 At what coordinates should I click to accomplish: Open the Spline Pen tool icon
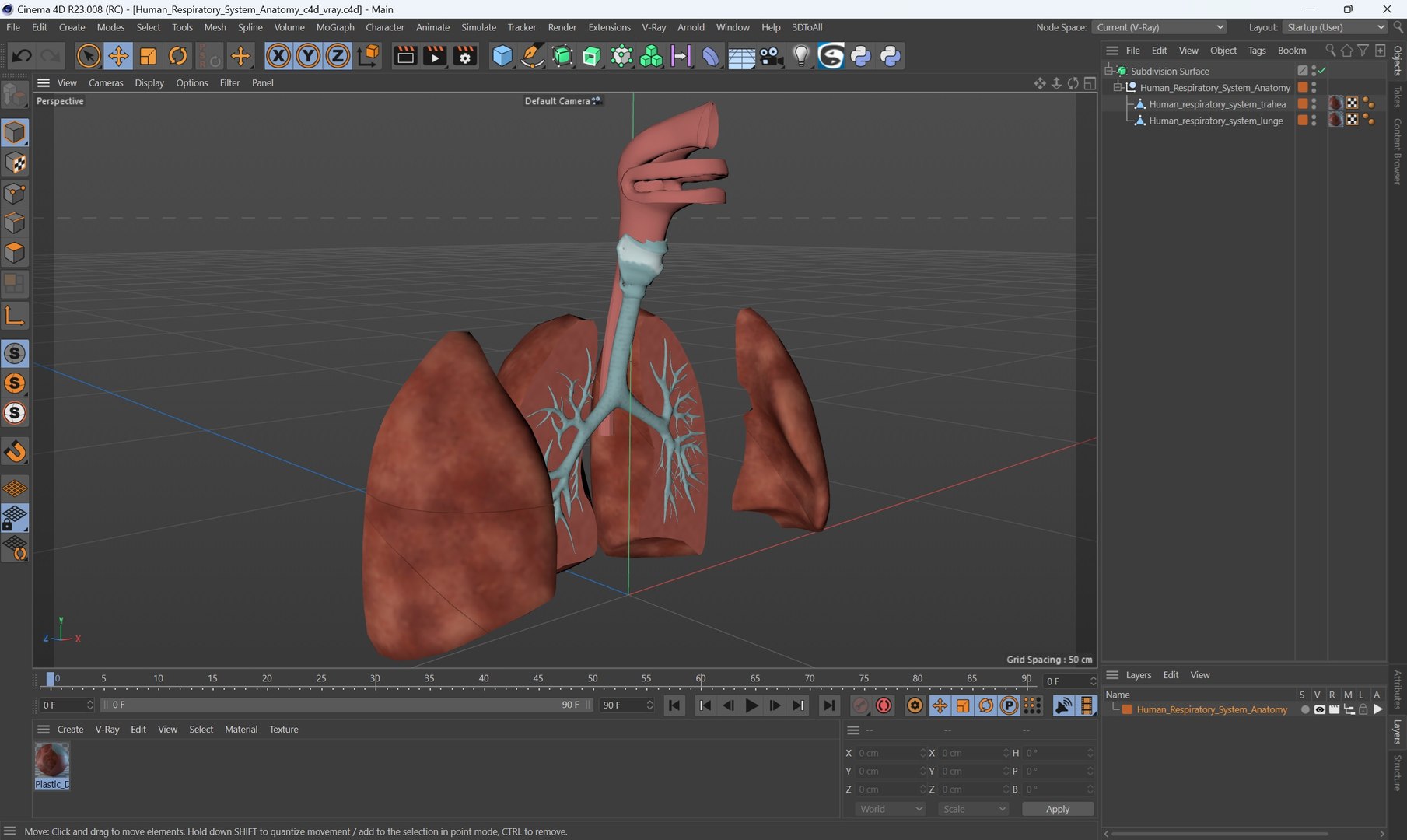532,56
